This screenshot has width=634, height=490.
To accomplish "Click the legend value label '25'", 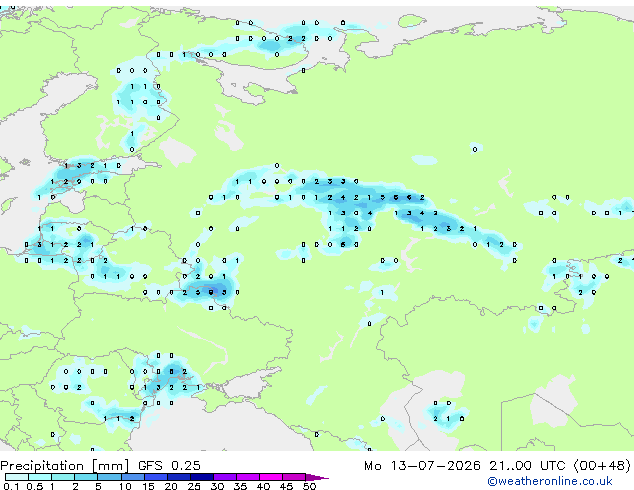I will pos(194,486).
